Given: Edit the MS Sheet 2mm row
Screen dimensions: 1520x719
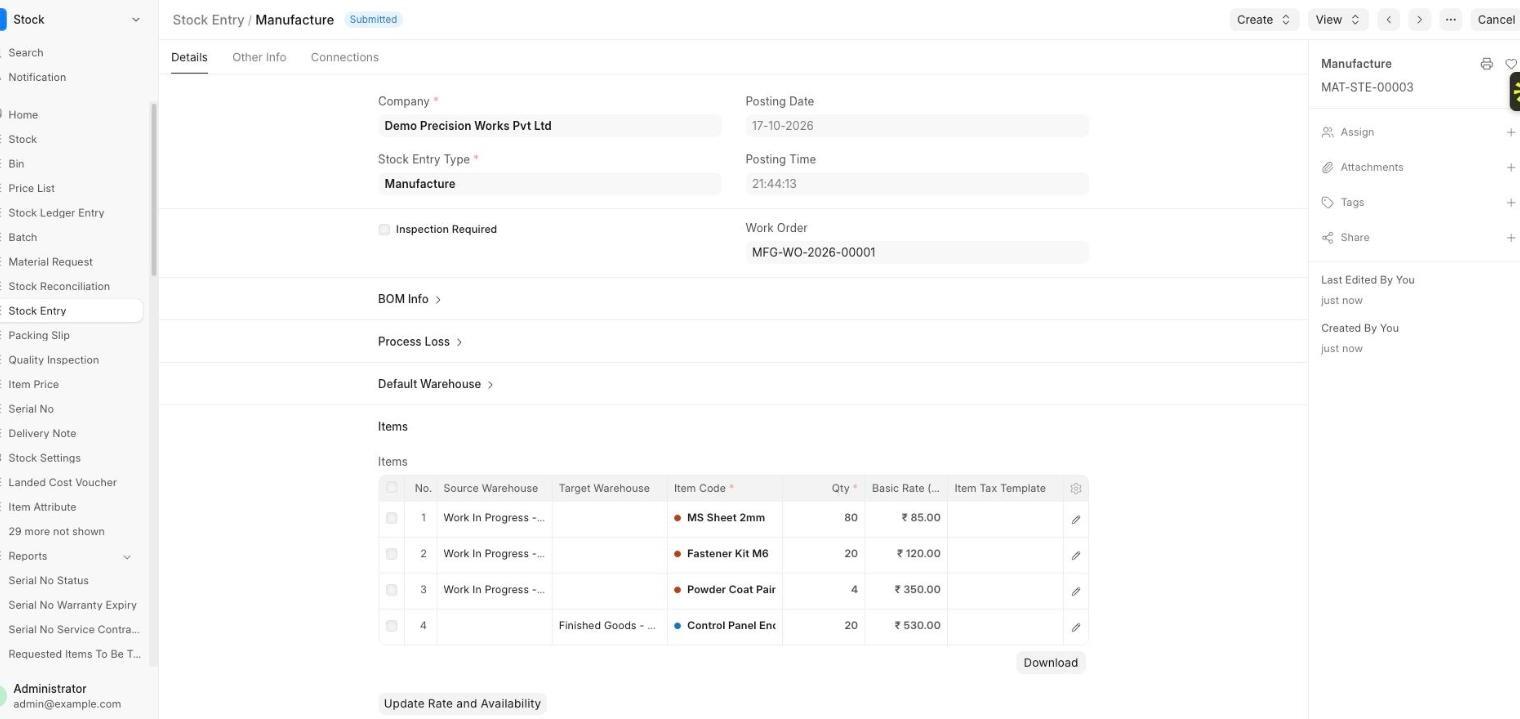Looking at the screenshot, I should pos(1076,519).
